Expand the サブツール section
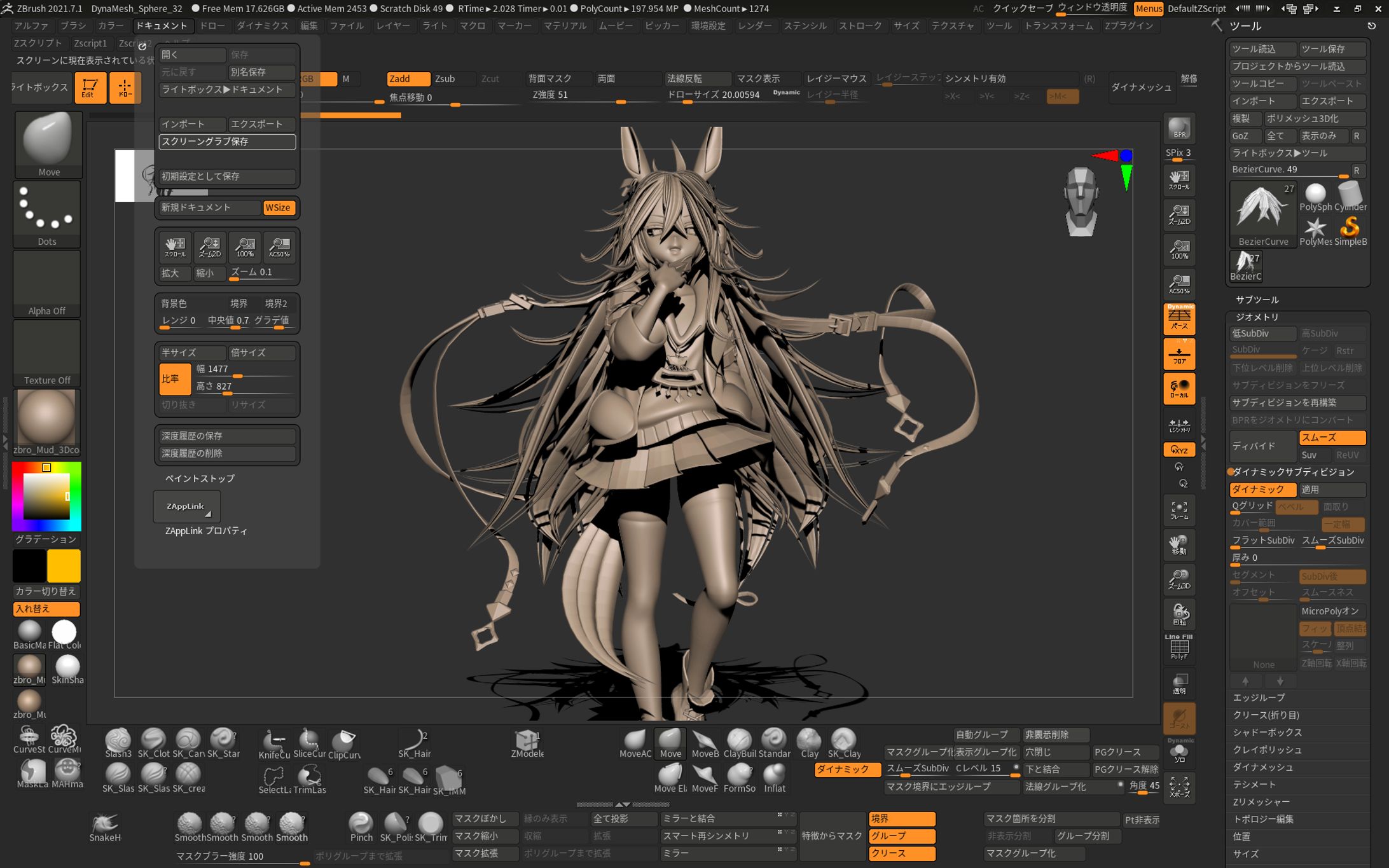This screenshot has width=1389, height=868. coord(1257,300)
